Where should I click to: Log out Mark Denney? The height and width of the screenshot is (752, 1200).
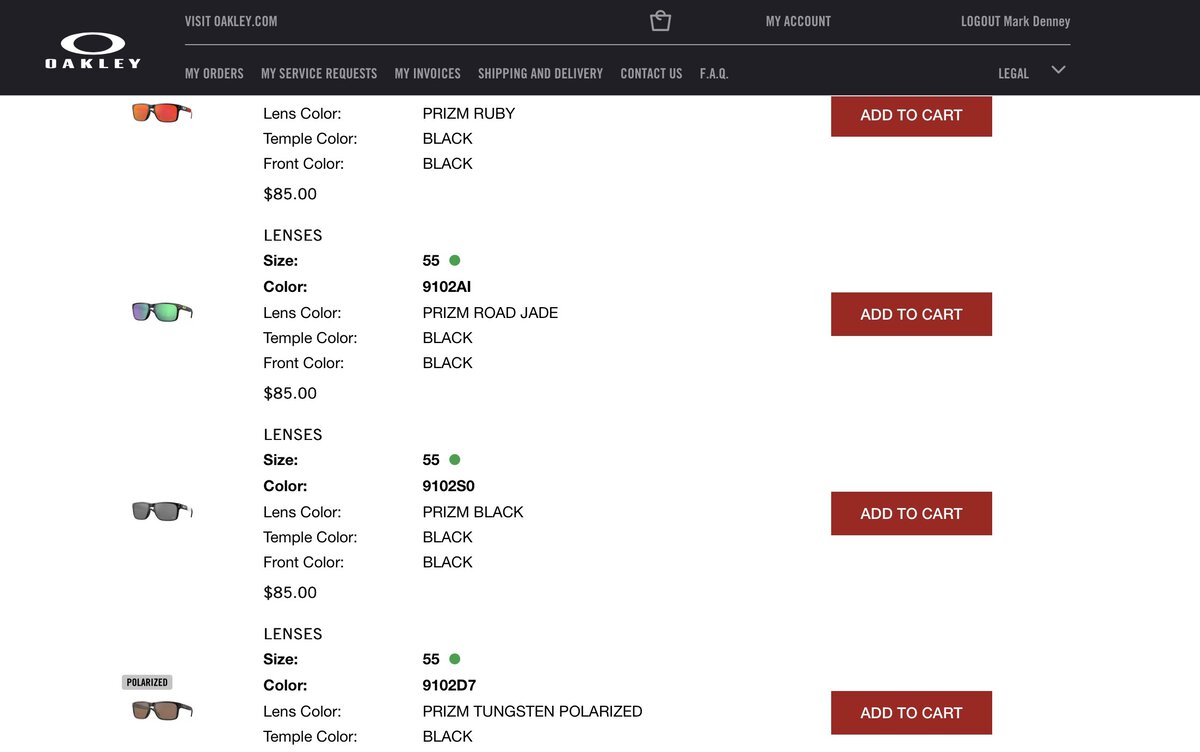point(1015,21)
